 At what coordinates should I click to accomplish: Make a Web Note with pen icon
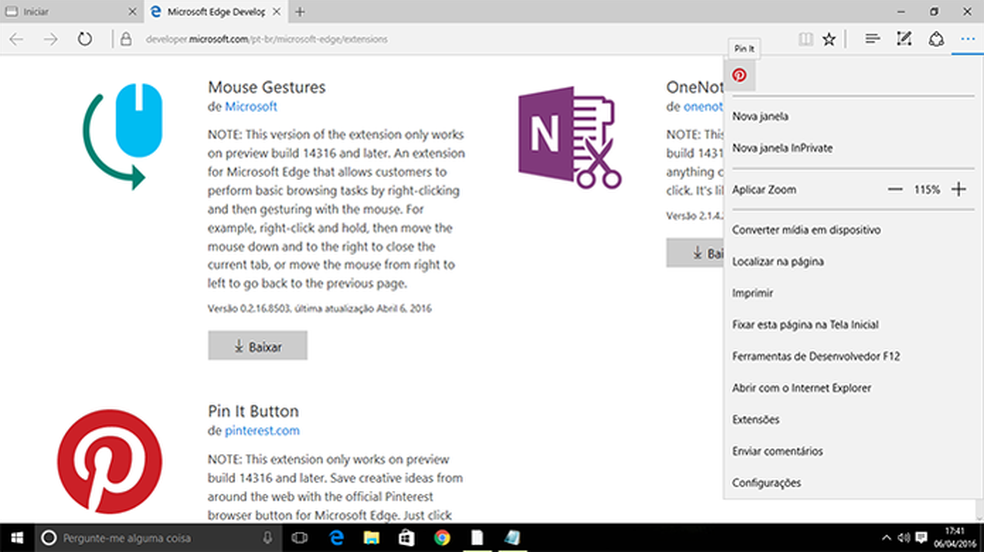904,40
